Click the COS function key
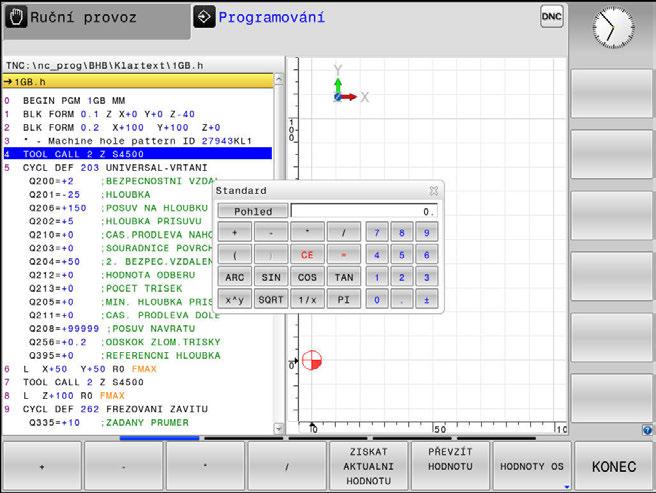This screenshot has width=656, height=493. click(307, 277)
